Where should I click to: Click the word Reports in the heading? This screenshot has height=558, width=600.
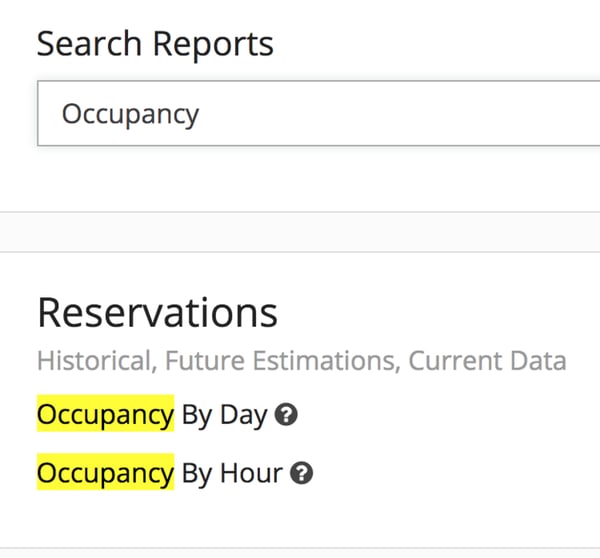pos(213,46)
